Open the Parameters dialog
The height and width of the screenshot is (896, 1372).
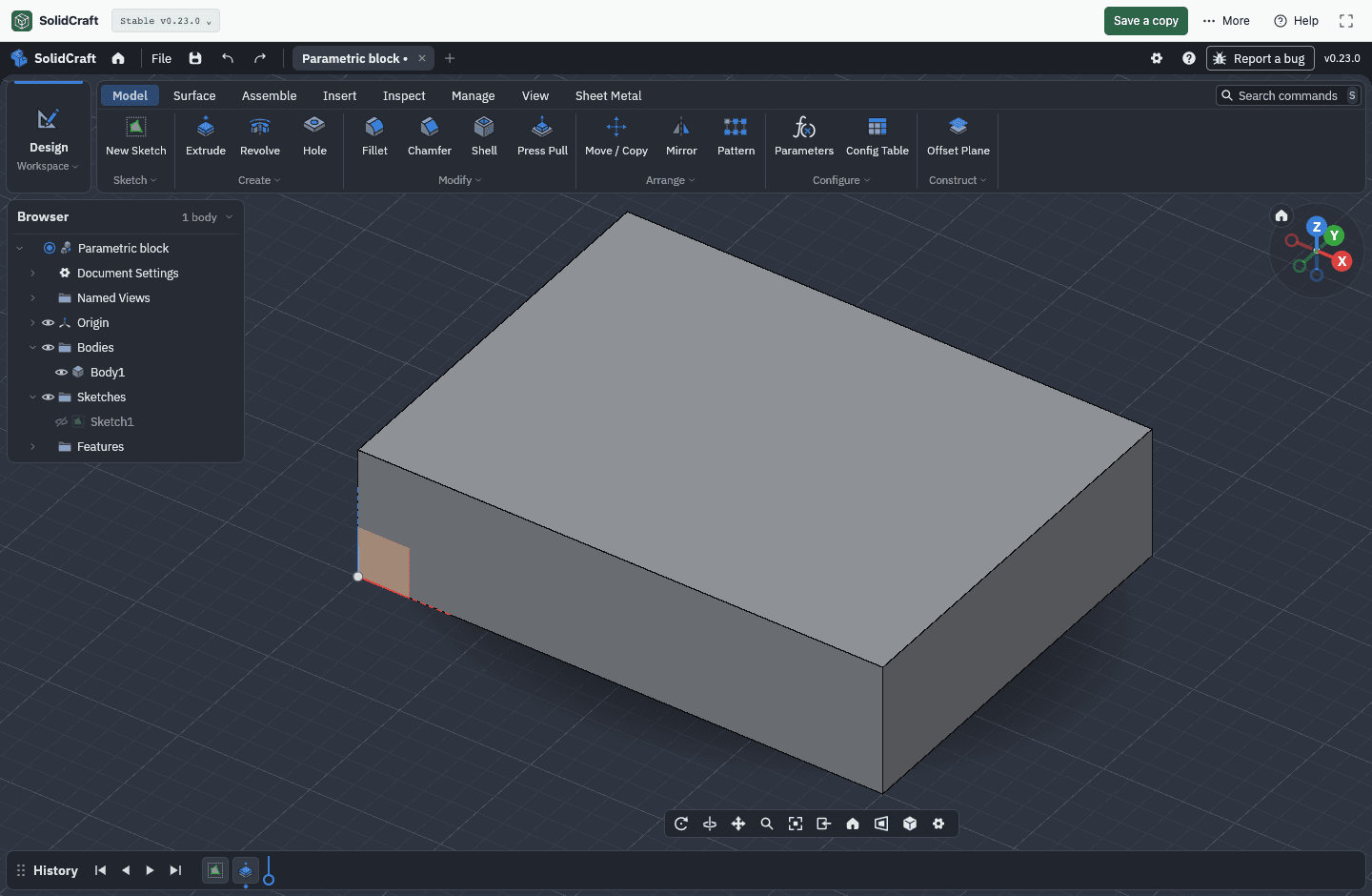coord(804,136)
